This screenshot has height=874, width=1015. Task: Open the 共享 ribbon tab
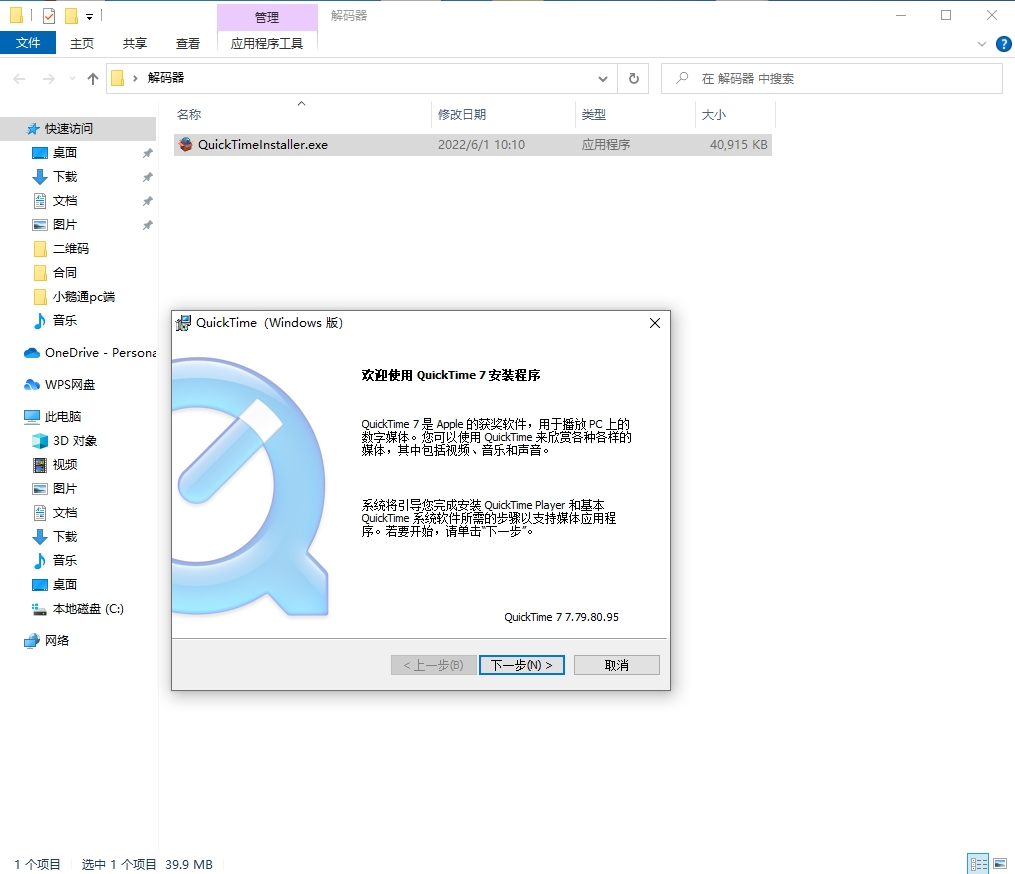[135, 43]
